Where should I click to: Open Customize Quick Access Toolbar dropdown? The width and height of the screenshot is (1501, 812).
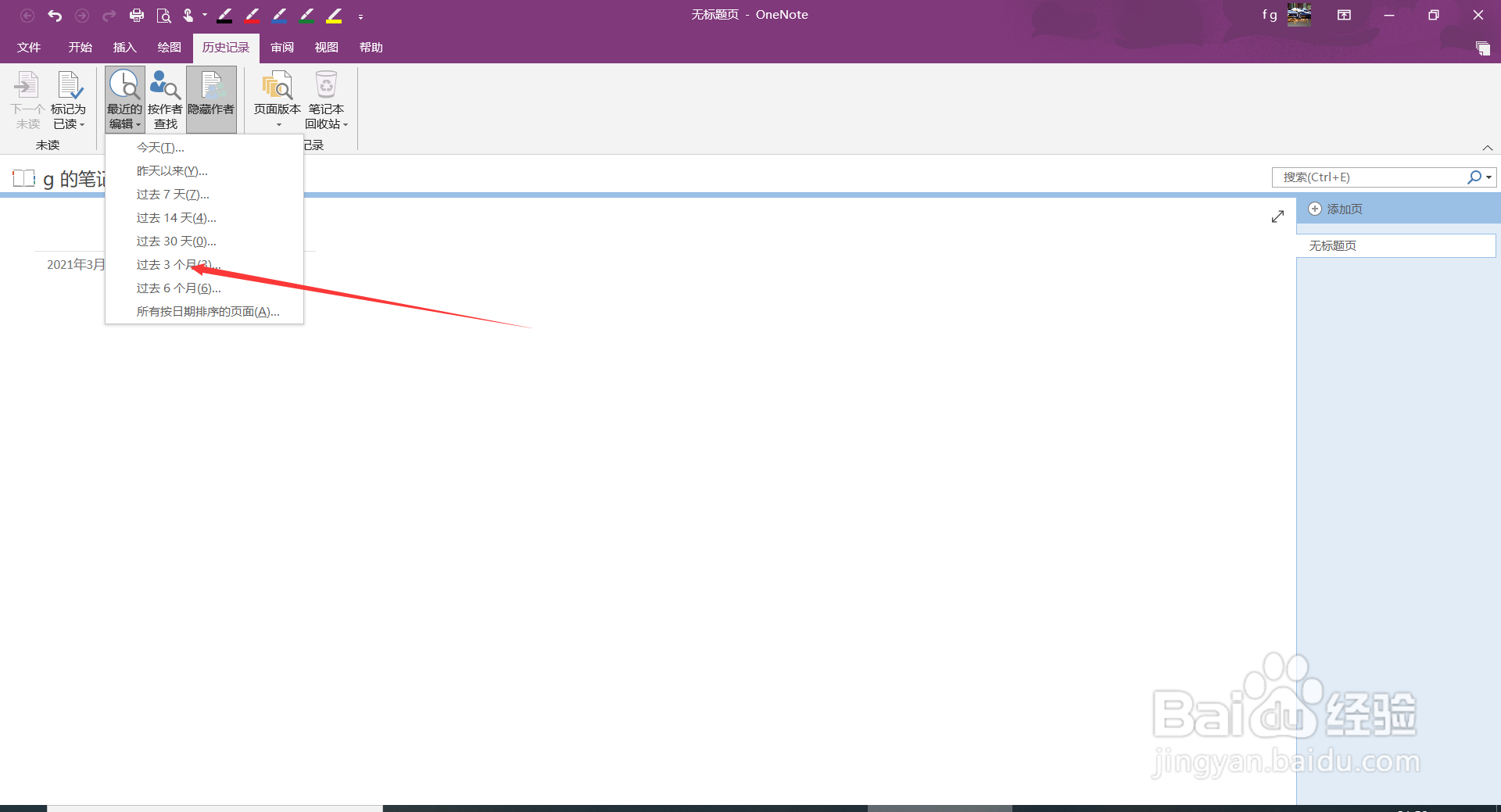point(360,16)
